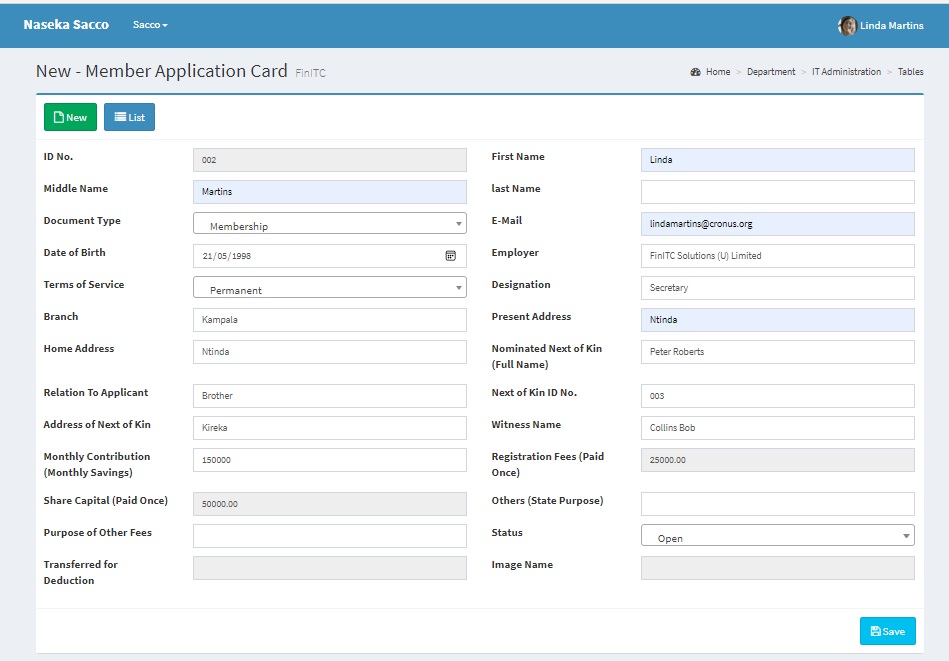
Task: Open the Terms of Service dropdown
Action: coord(329,288)
